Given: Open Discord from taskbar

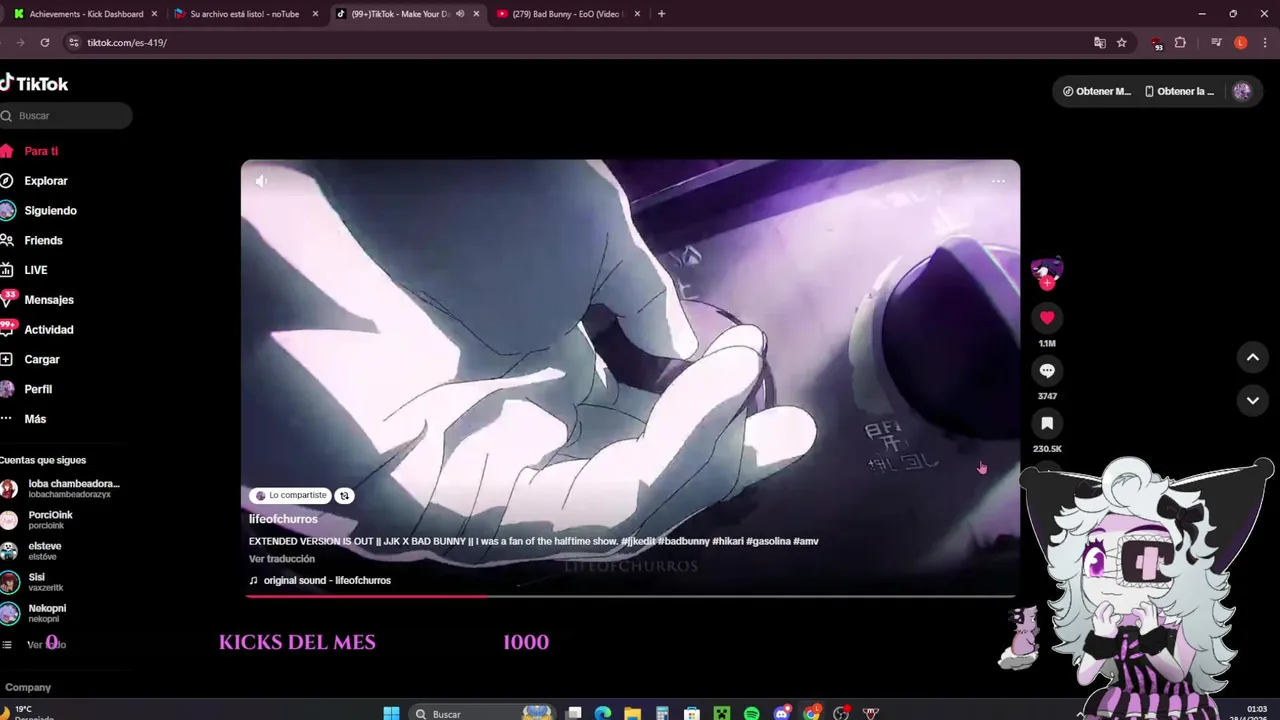Looking at the screenshot, I should coord(782,713).
